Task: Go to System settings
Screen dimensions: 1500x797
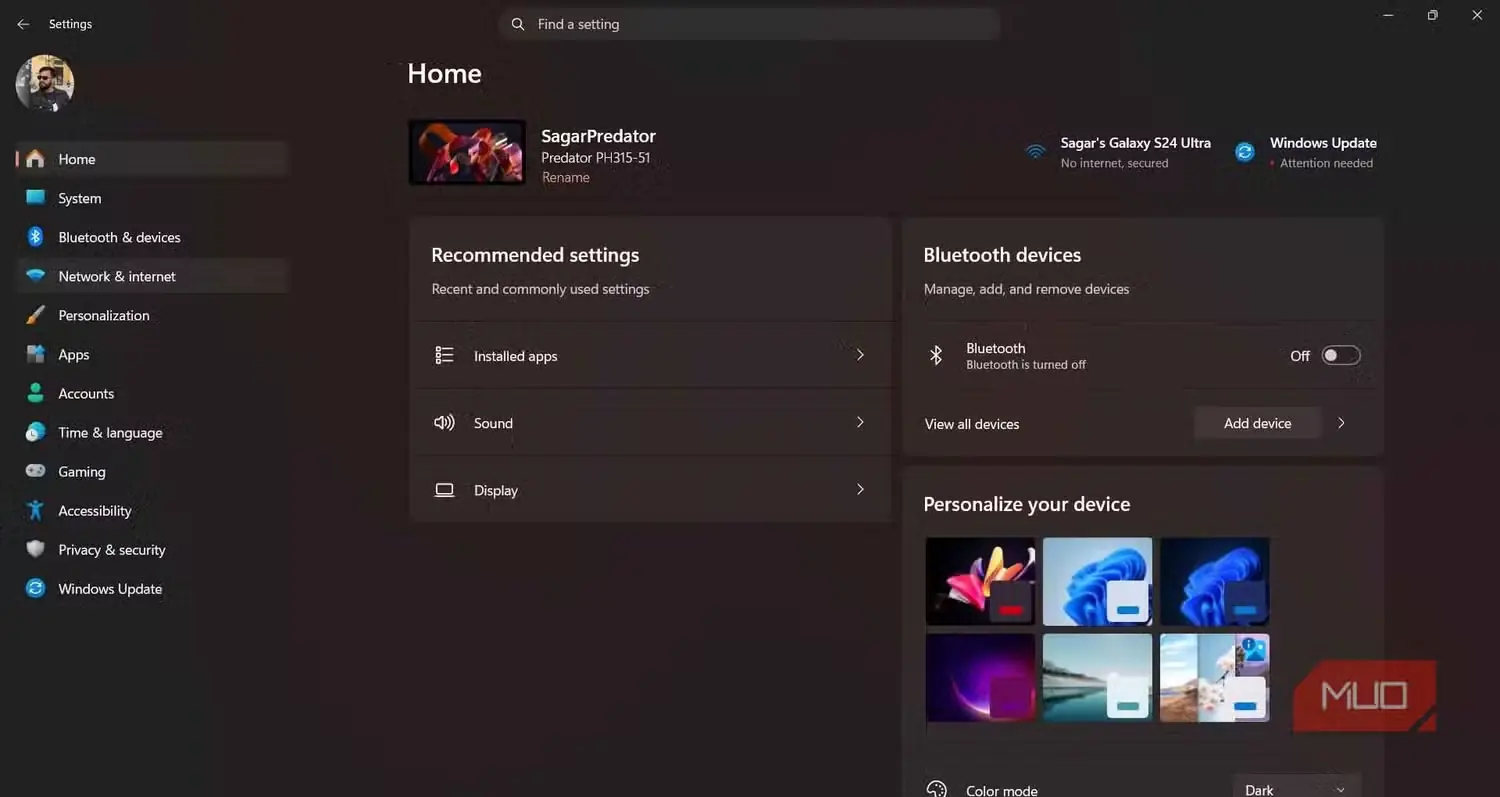Action: [x=152, y=198]
